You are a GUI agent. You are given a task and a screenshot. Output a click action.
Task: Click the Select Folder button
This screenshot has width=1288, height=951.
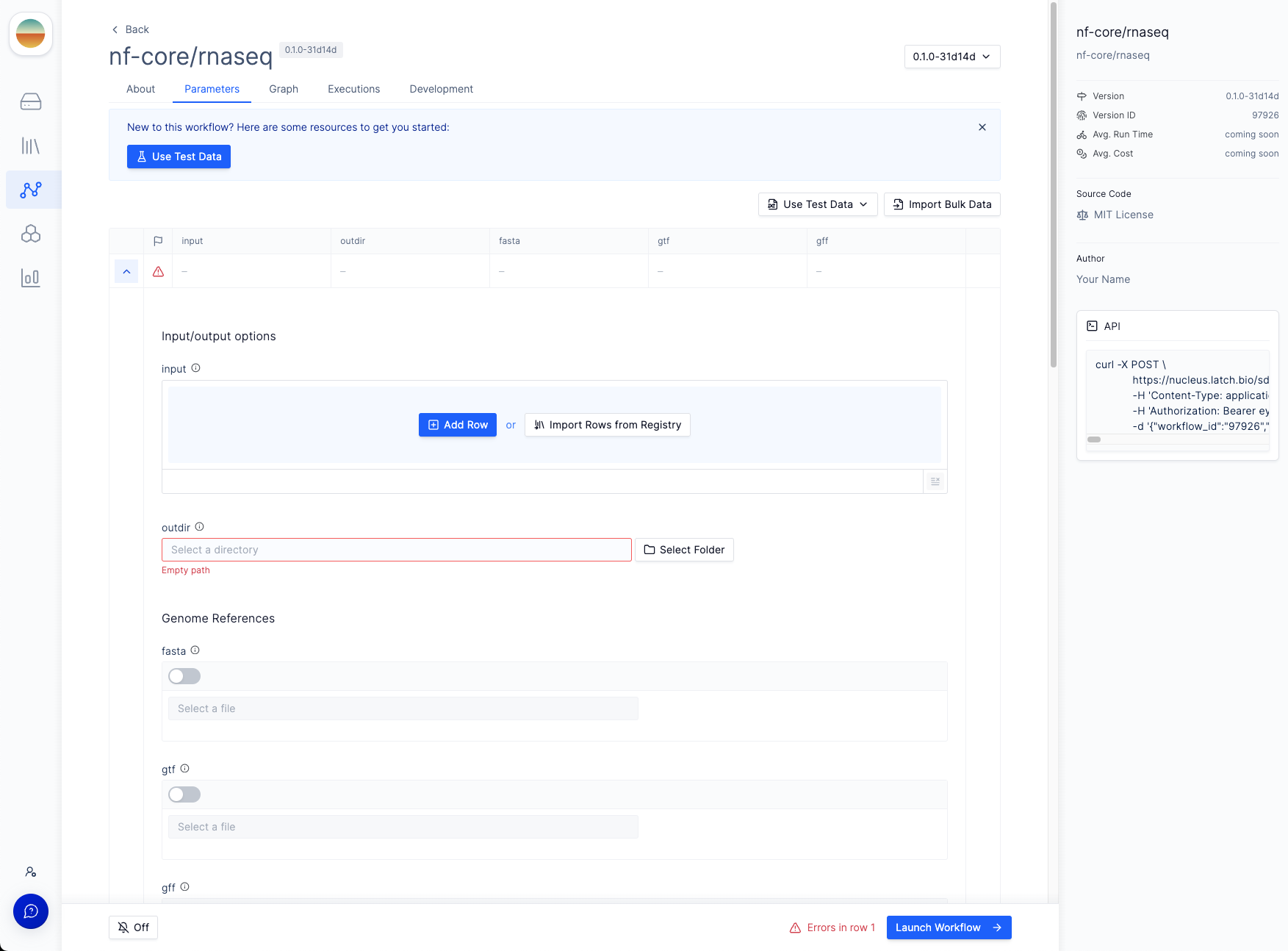click(684, 550)
